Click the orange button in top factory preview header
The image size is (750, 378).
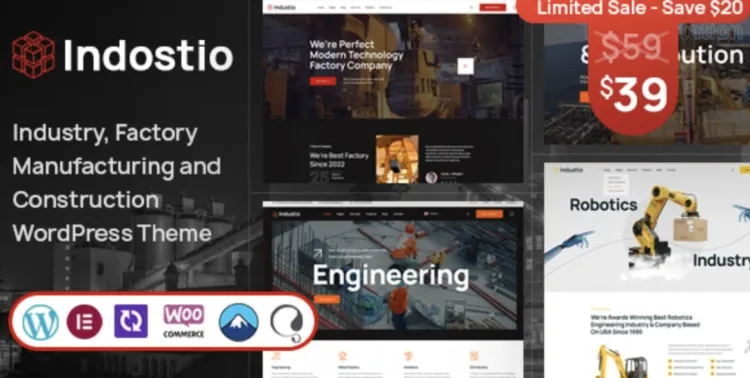pos(492,7)
